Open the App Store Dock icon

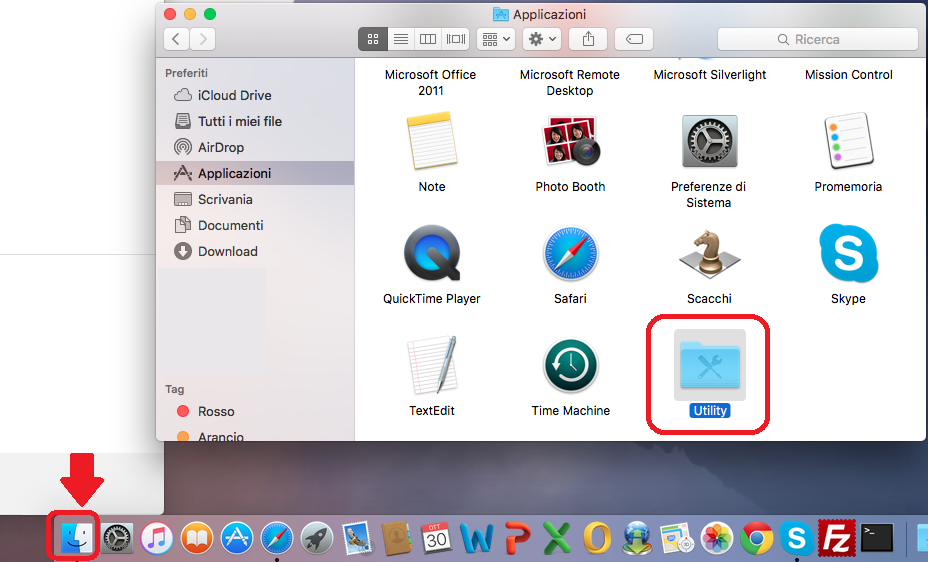237,538
